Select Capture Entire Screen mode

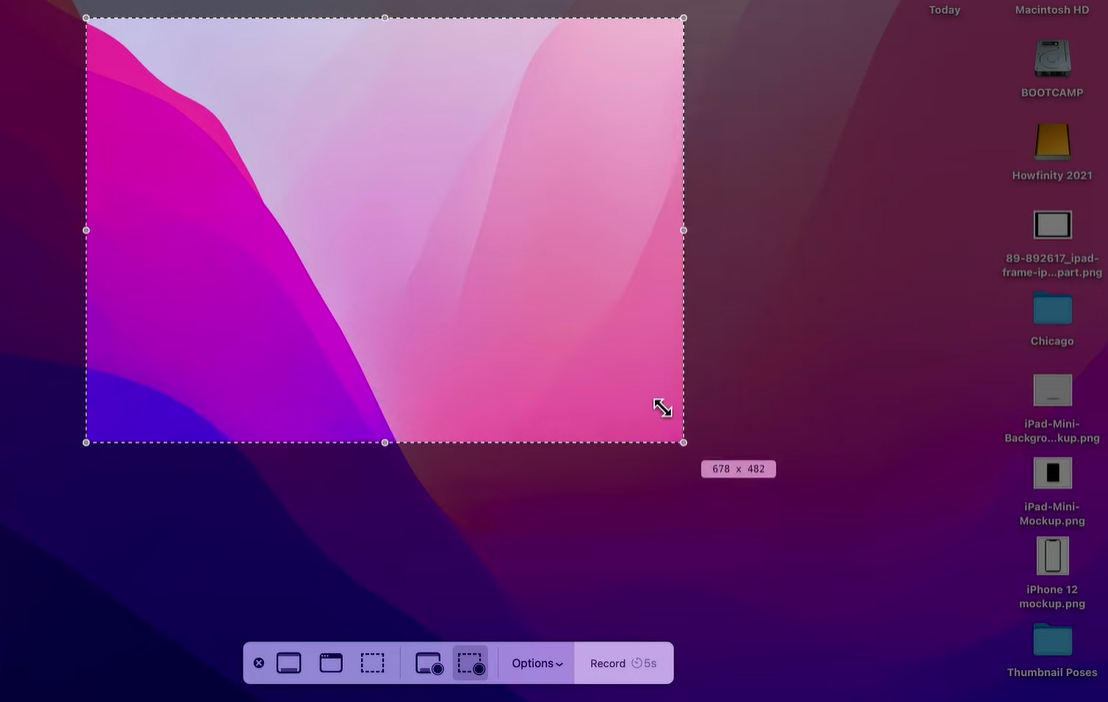[288, 663]
